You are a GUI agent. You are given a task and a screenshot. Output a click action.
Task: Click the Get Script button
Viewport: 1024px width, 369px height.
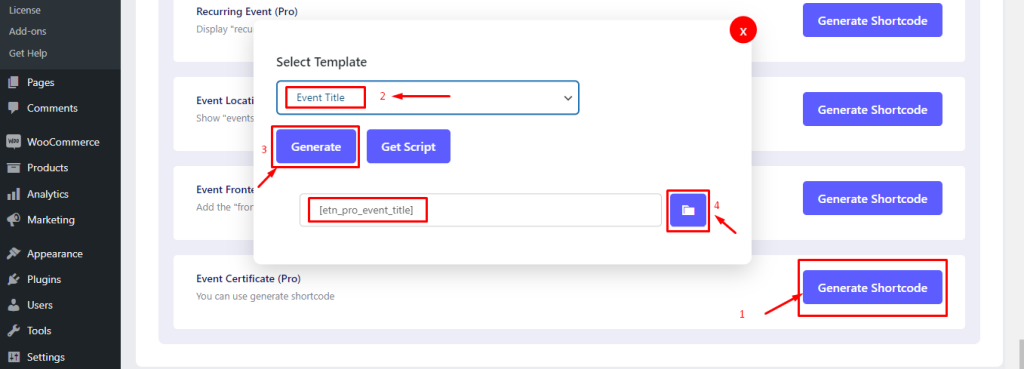coord(409,147)
